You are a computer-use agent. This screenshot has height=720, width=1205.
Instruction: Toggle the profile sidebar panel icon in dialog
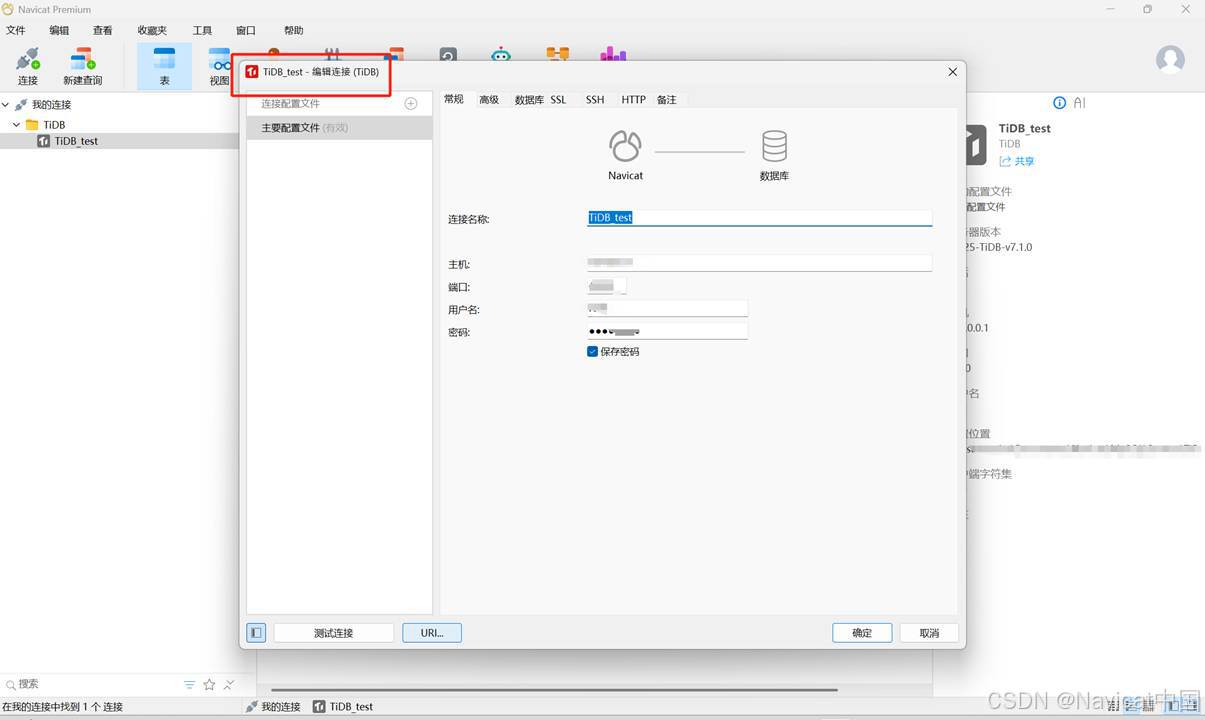tap(256, 633)
